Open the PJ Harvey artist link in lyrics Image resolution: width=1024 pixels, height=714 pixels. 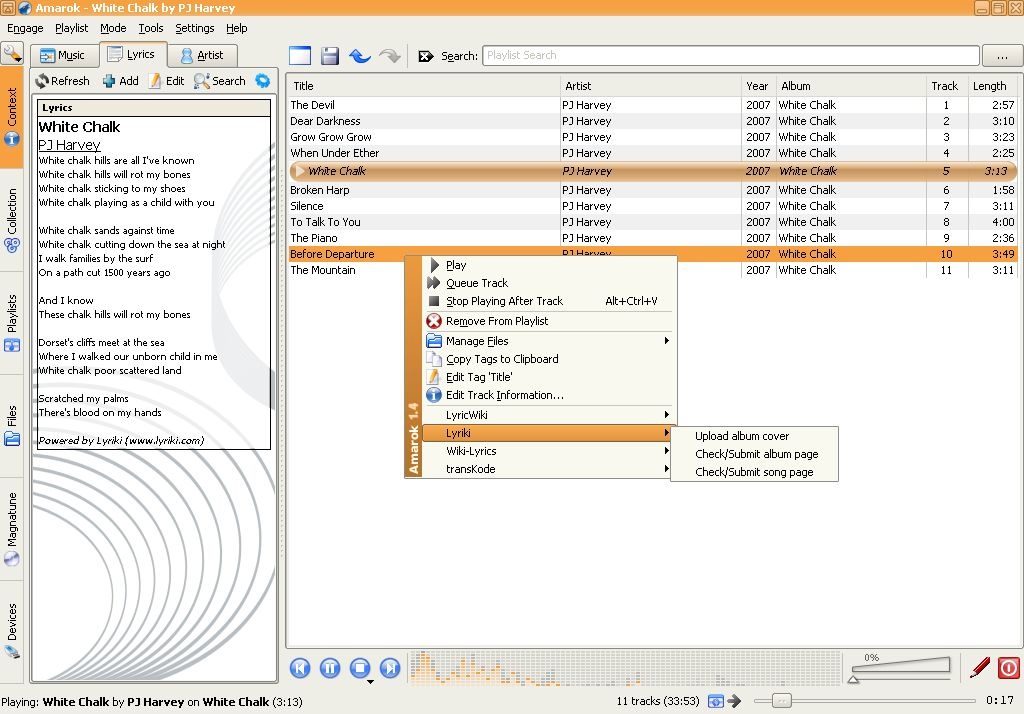point(69,145)
